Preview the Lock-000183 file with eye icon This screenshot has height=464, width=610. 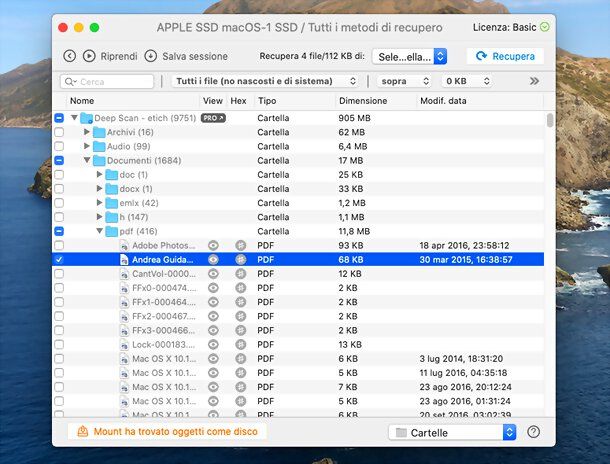pos(213,345)
